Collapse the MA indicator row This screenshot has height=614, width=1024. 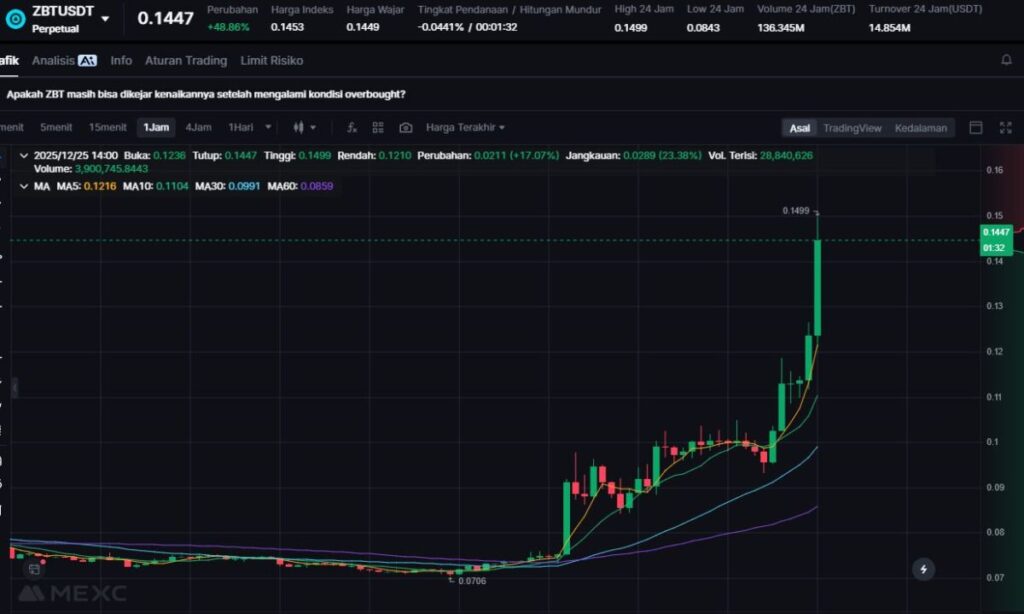pyautogui.click(x=24, y=186)
